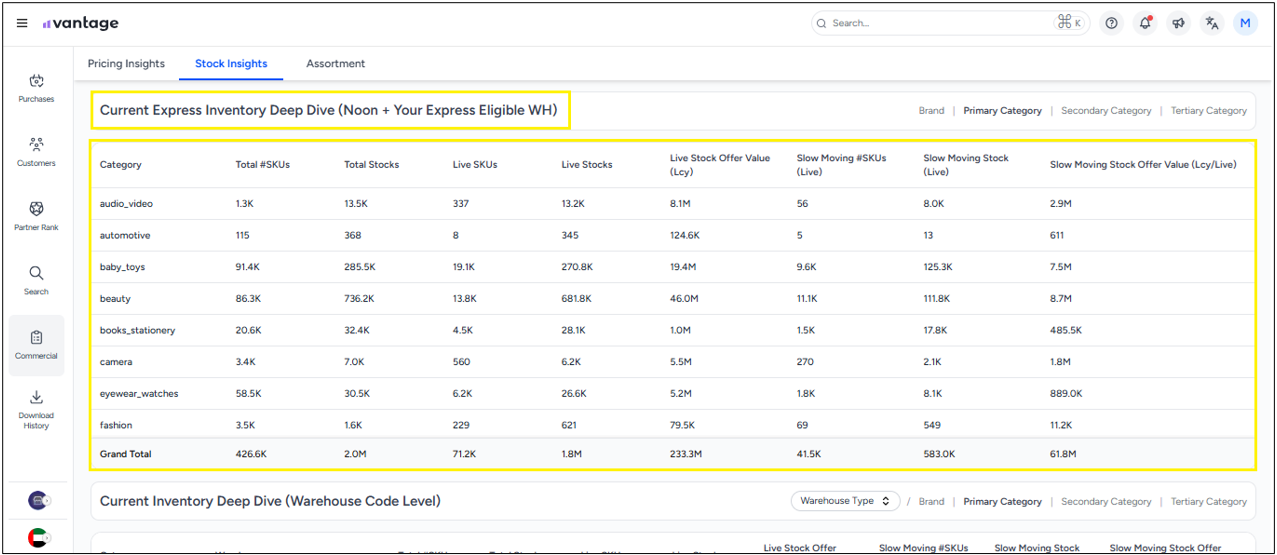Image resolution: width=1277 pixels, height=555 pixels.
Task: Open the M user profile avatar
Action: click(x=1245, y=23)
